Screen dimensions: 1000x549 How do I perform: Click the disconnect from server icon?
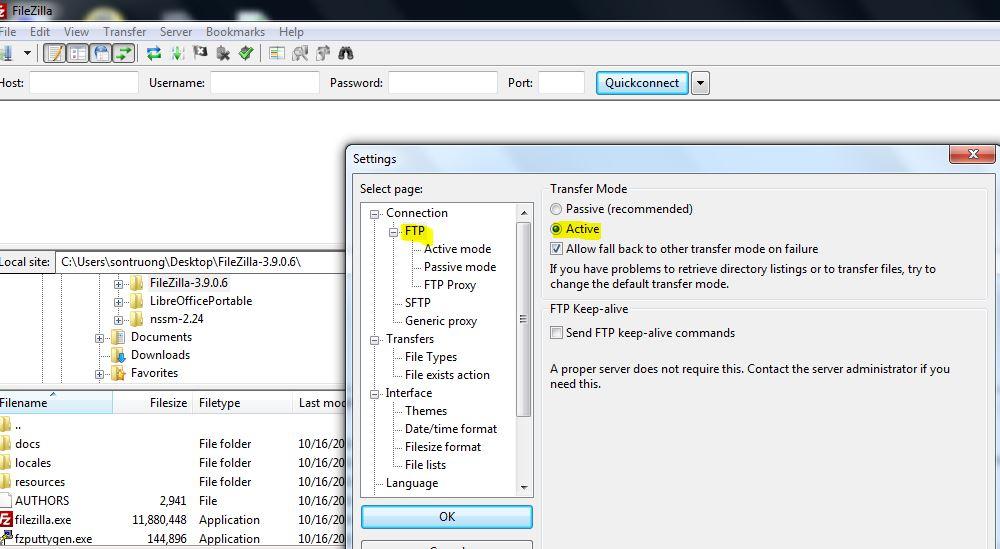click(223, 53)
